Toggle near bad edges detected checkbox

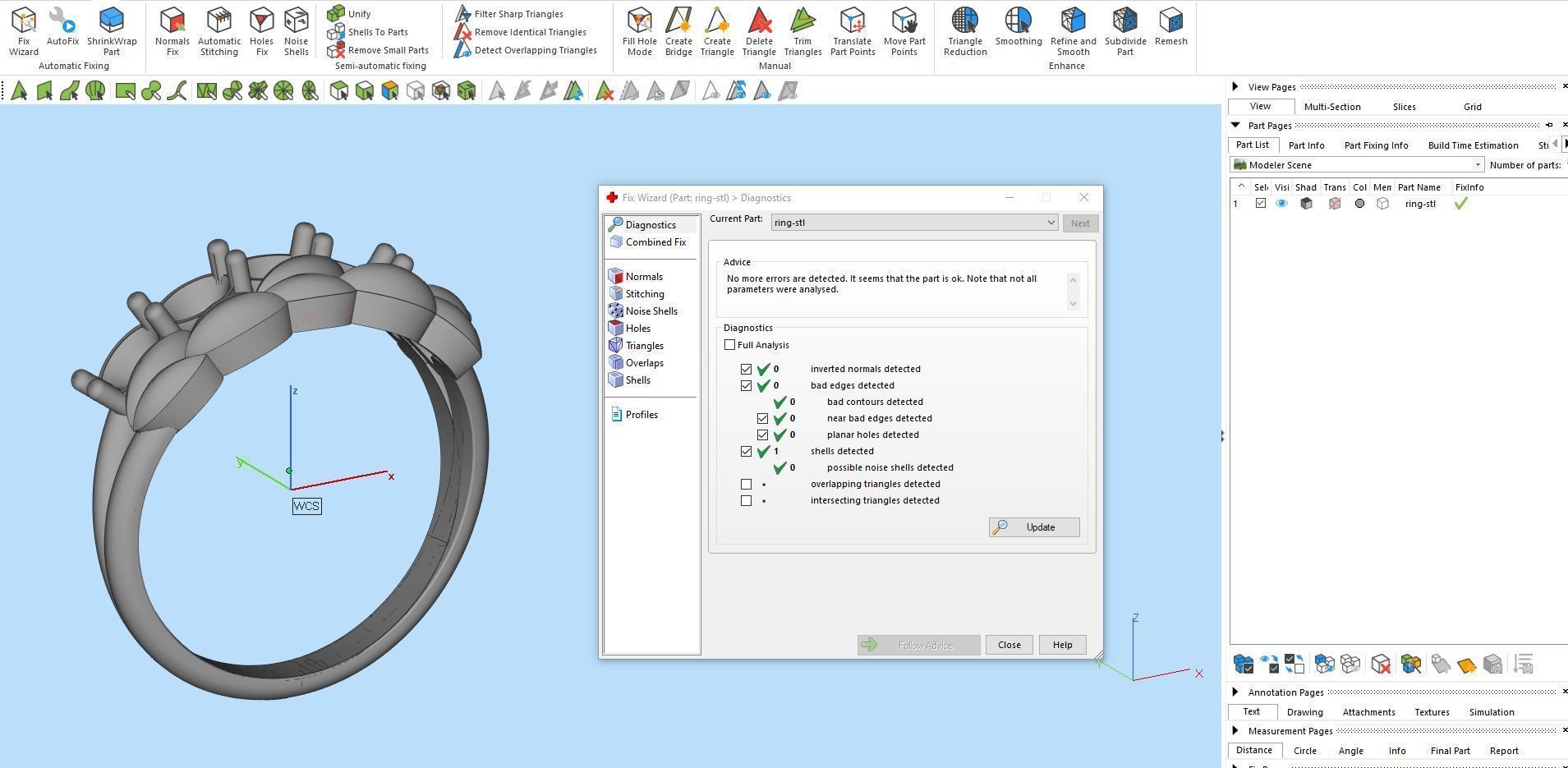pyautogui.click(x=762, y=418)
